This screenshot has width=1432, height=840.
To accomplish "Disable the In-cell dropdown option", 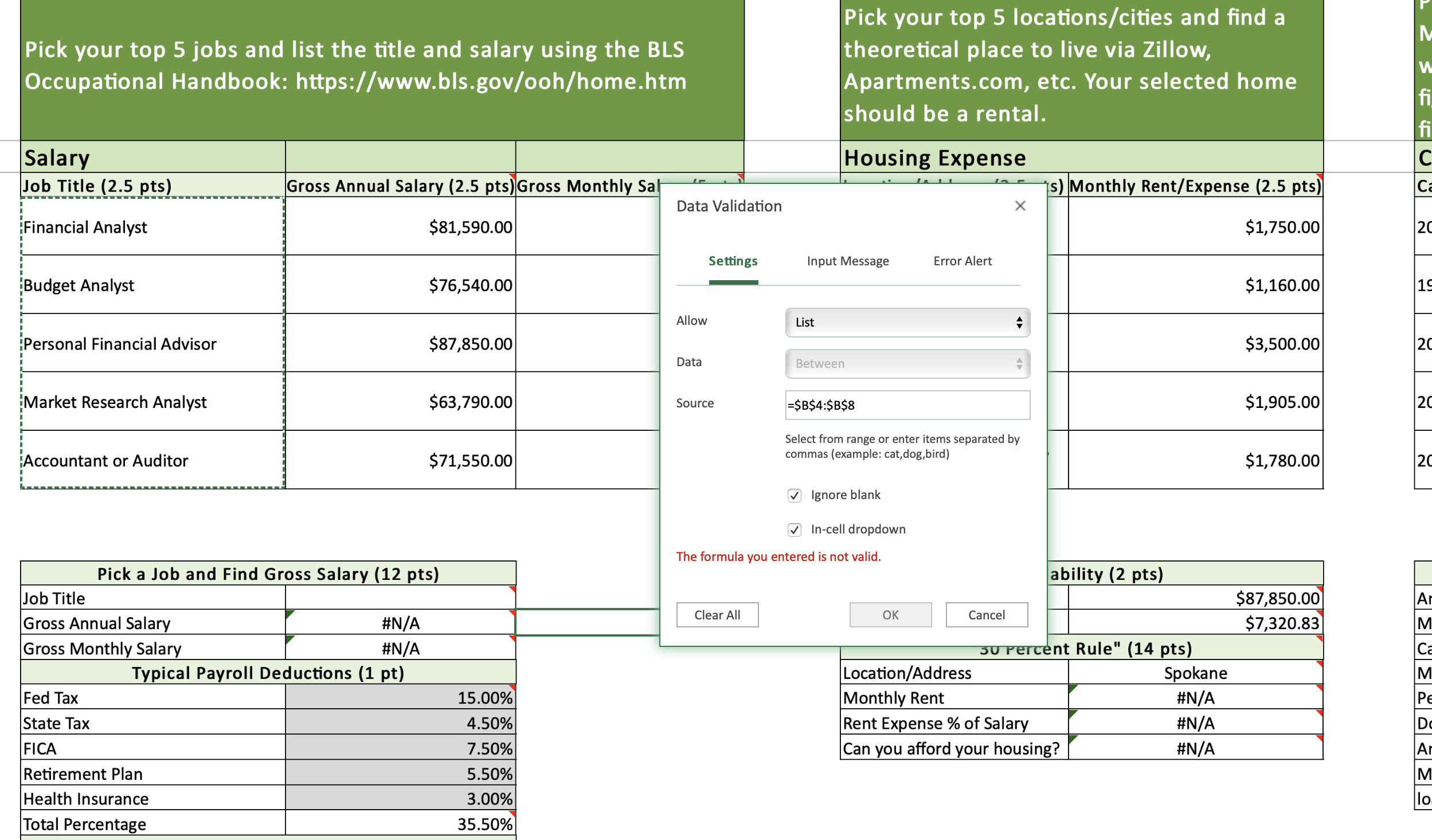I will pos(795,529).
